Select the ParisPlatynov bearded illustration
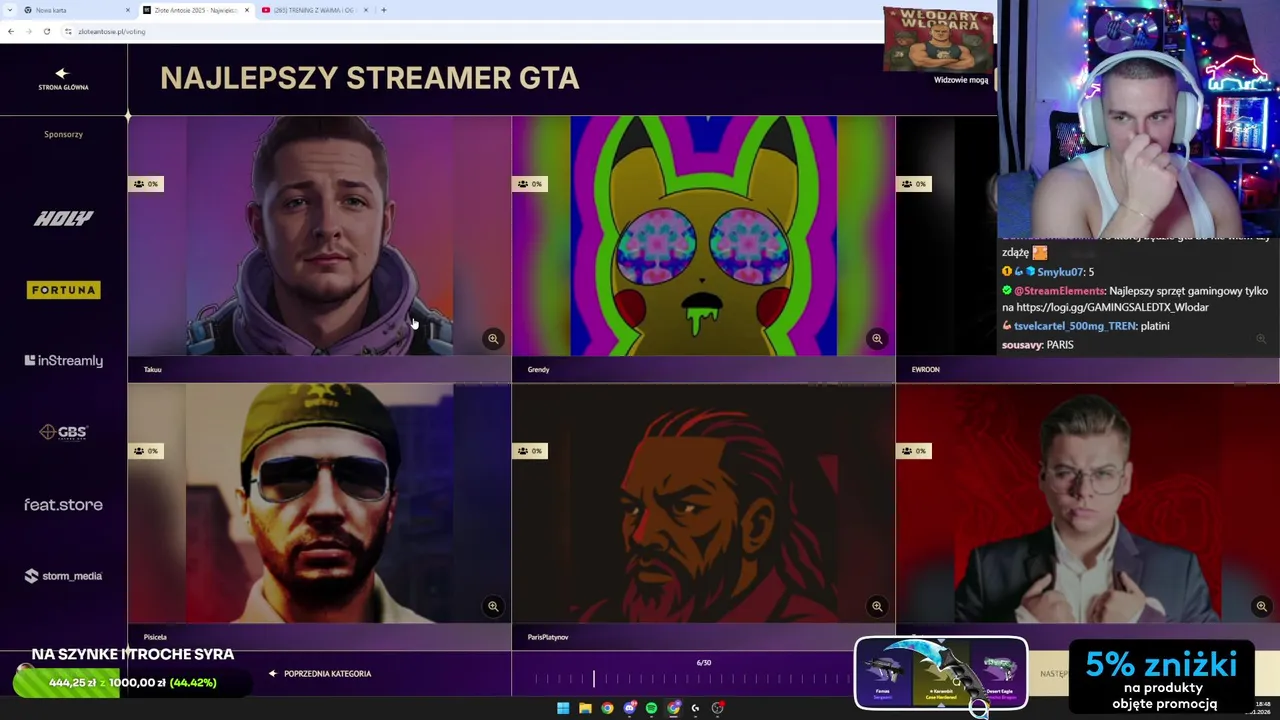The height and width of the screenshot is (720, 1280). [703, 503]
